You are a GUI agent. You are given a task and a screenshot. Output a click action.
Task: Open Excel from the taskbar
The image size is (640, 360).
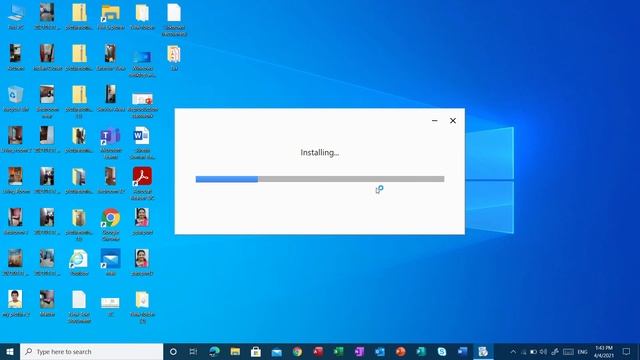coord(338,351)
